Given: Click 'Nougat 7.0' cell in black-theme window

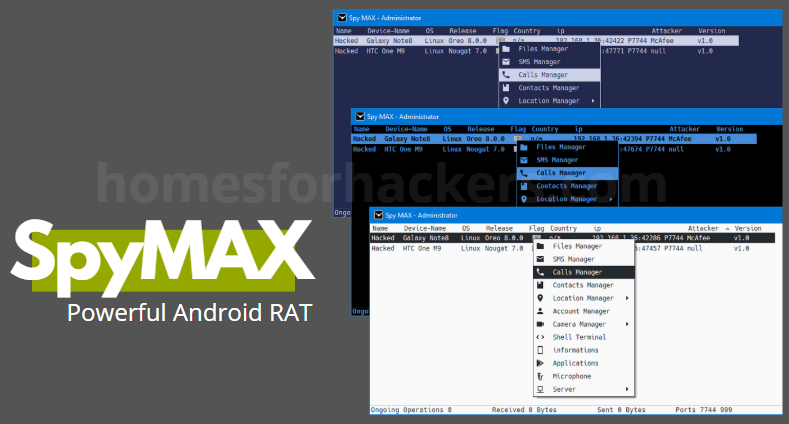Looking at the screenshot, I should 485,149.
